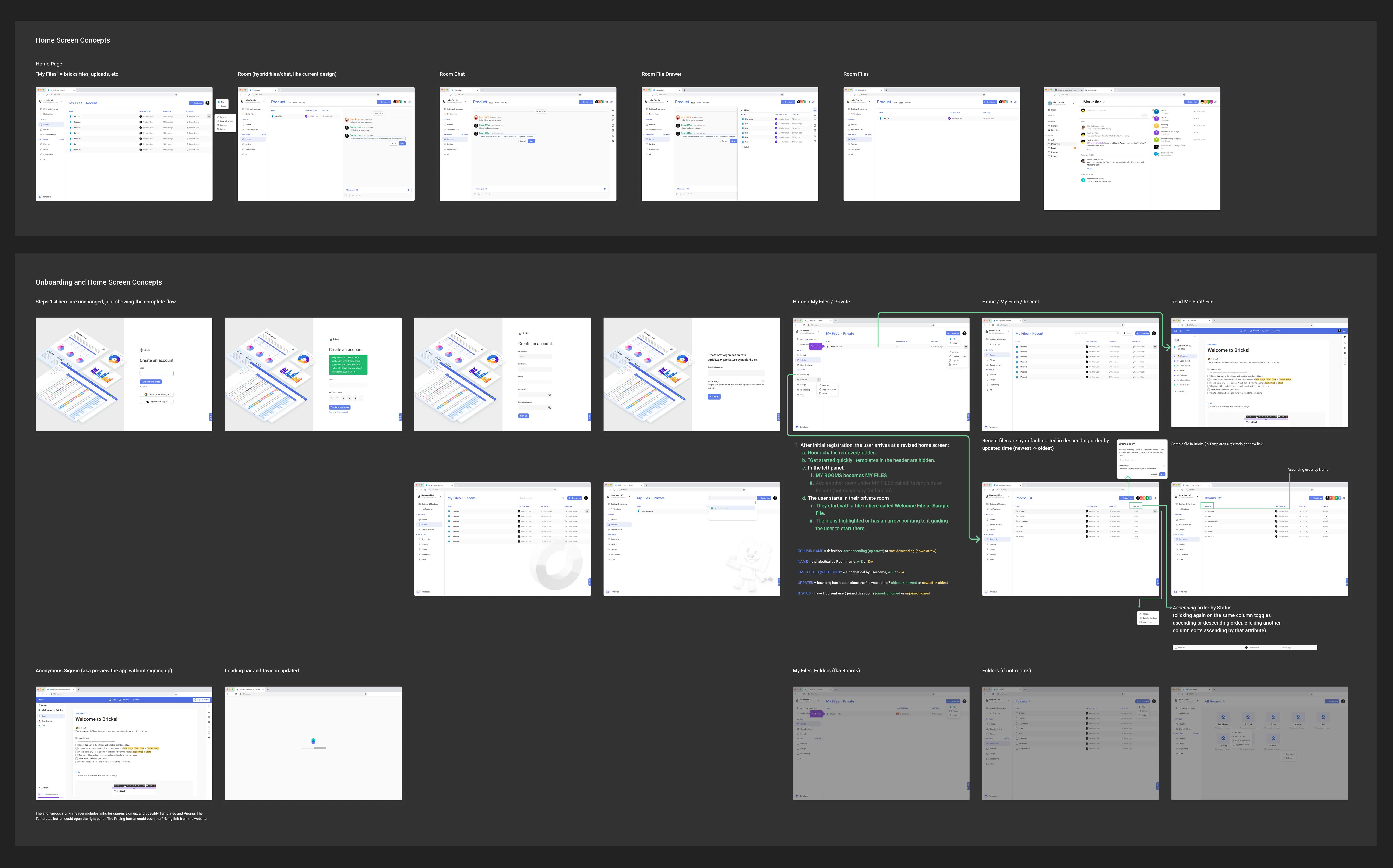Select Files tab in Room hybrid mockup
Image resolution: width=1393 pixels, height=868 pixels.
click(x=295, y=103)
